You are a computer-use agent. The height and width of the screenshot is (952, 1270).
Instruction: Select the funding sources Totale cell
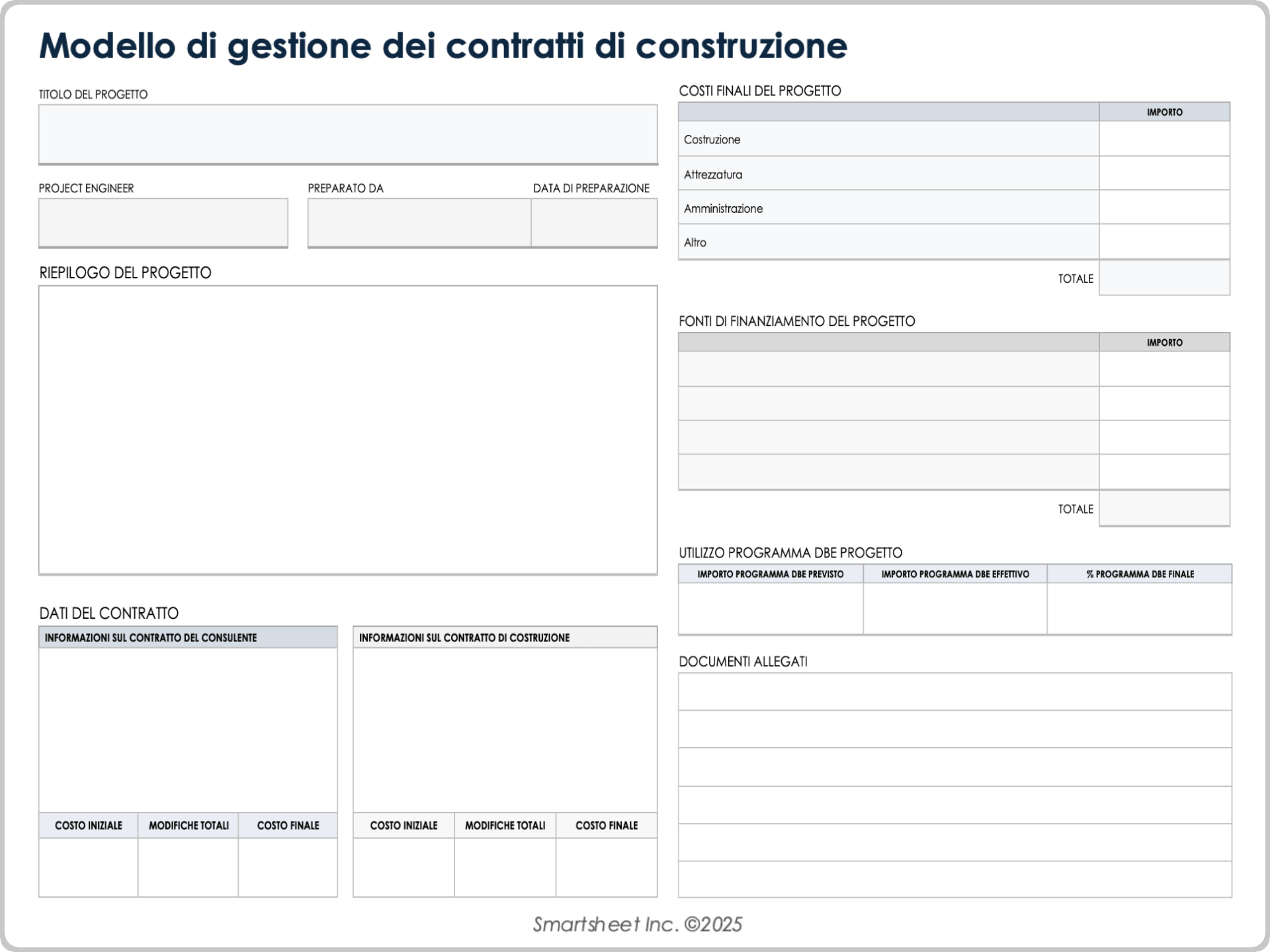(x=1164, y=508)
